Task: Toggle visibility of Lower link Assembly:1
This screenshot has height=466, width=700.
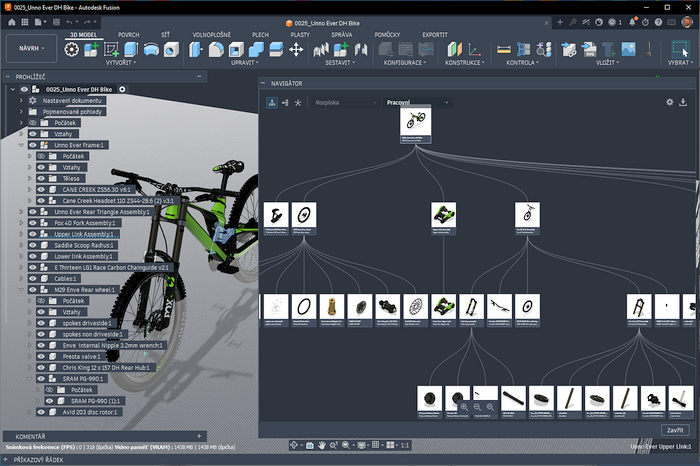Action: click(33, 256)
